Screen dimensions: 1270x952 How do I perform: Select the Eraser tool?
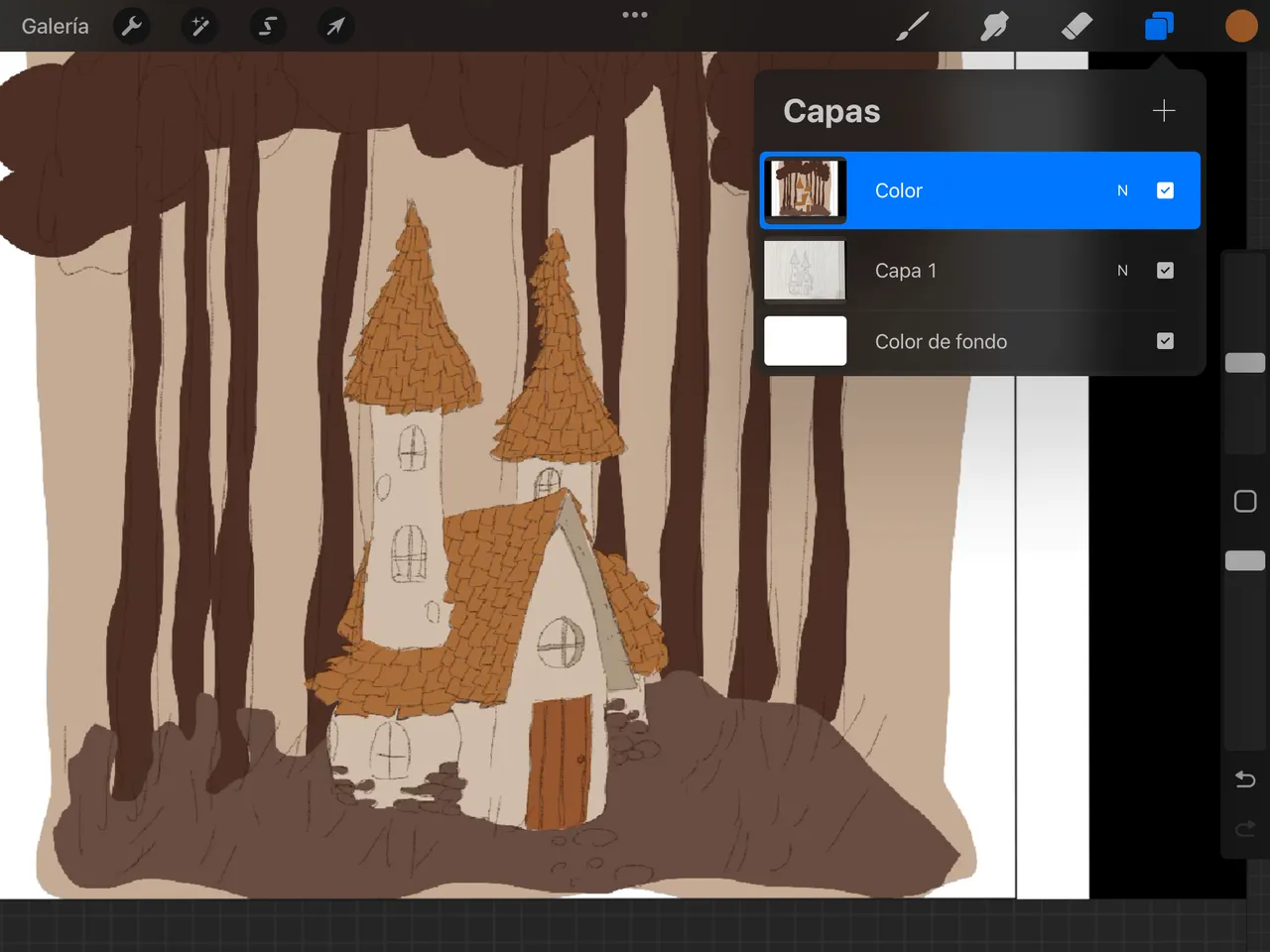tap(1077, 26)
